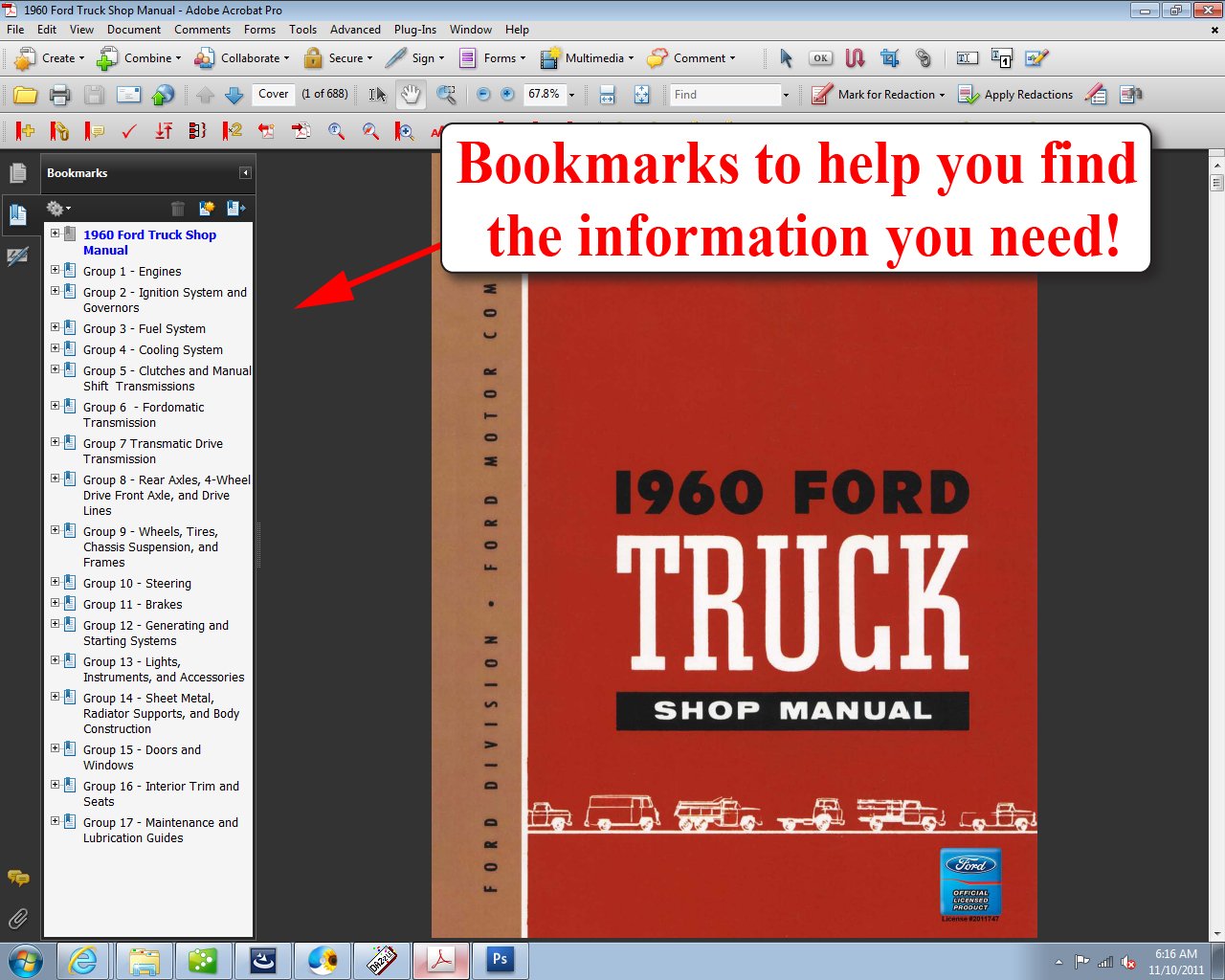The width and height of the screenshot is (1225, 980).
Task: Open the Pages panel icon in sidebar
Action: (x=17, y=173)
